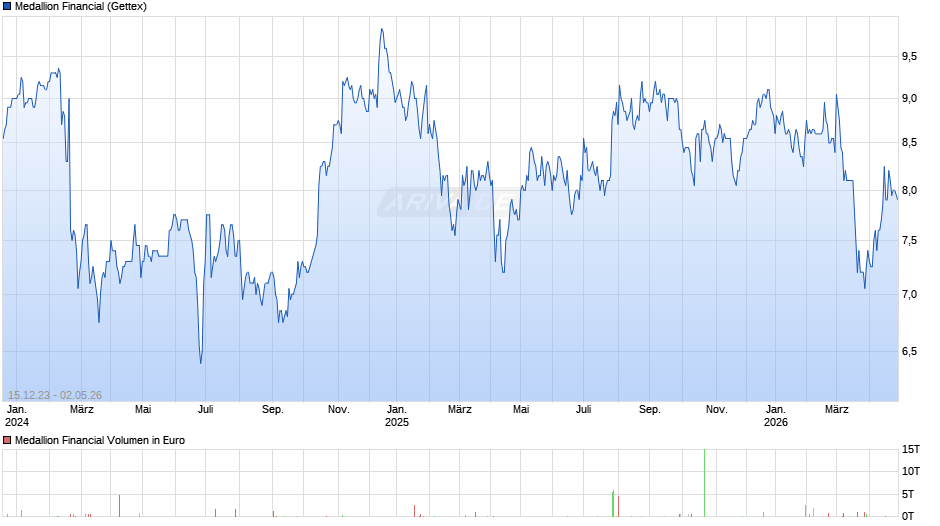Image resolution: width=940 pixels, height=526 pixels.
Task: Click the 6,5 price axis label
Action: 909,351
